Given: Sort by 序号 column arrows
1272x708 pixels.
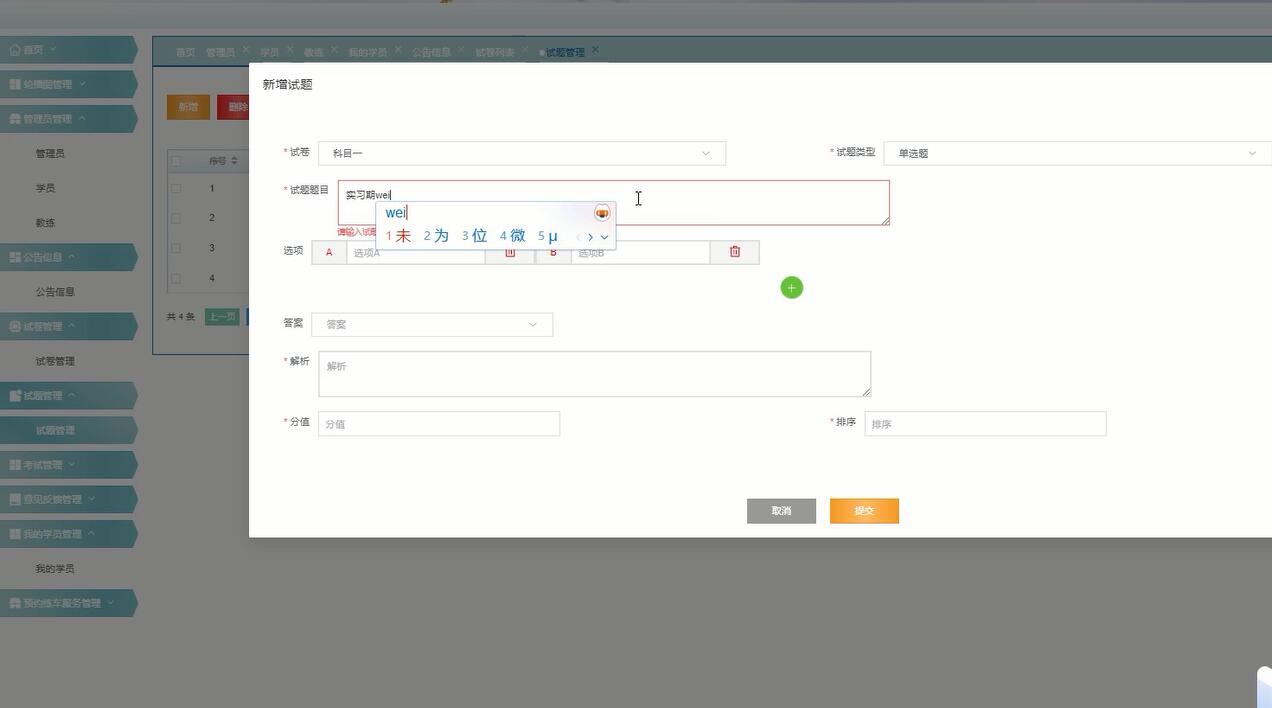Looking at the screenshot, I should (x=234, y=161).
